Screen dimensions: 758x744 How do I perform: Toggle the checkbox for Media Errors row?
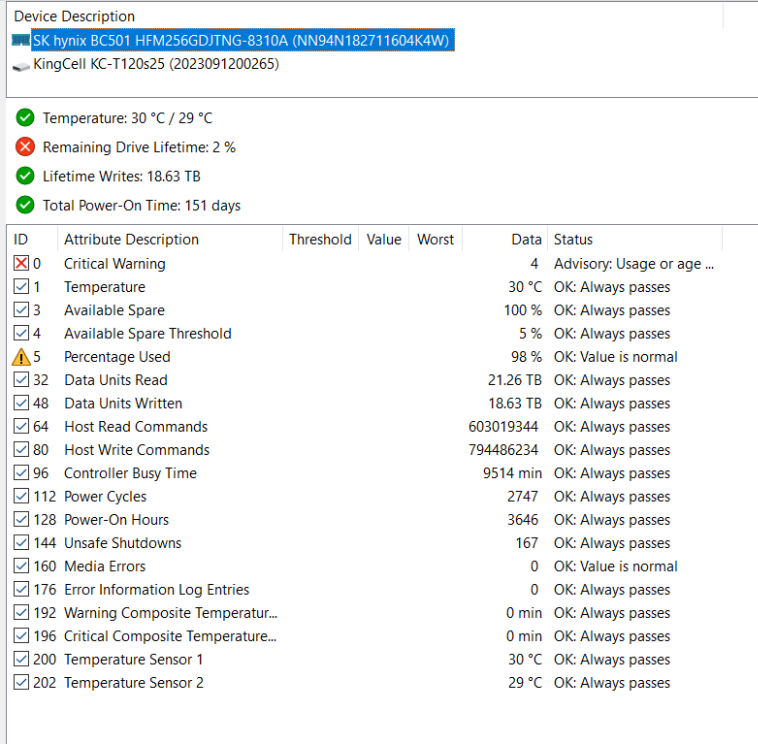tap(21, 566)
